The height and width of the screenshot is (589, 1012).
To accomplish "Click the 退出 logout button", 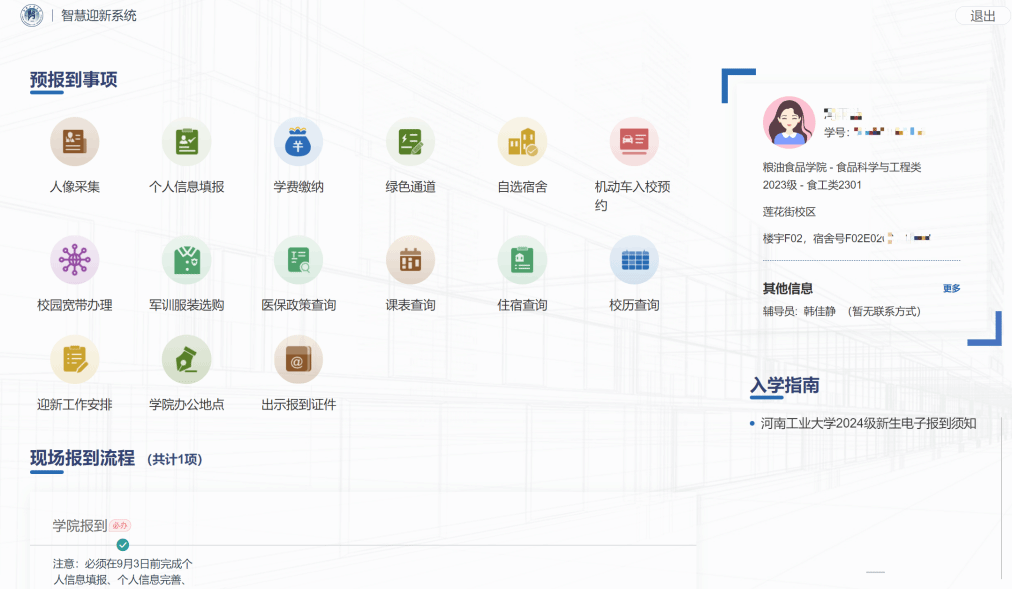I will coord(983,16).
